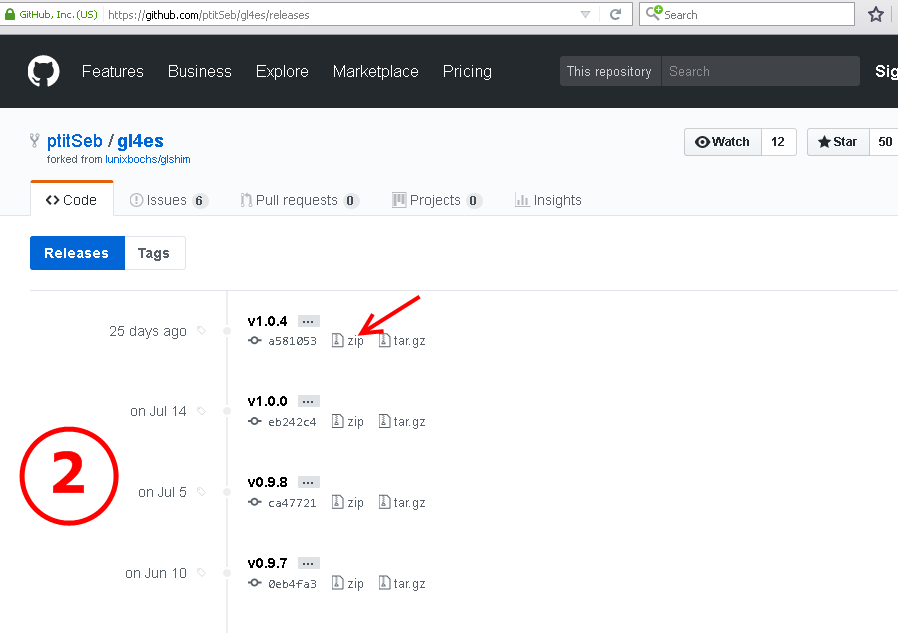Click the zip file icon for v1.0.4
The width and height of the screenshot is (898, 633).
pyautogui.click(x=337, y=340)
